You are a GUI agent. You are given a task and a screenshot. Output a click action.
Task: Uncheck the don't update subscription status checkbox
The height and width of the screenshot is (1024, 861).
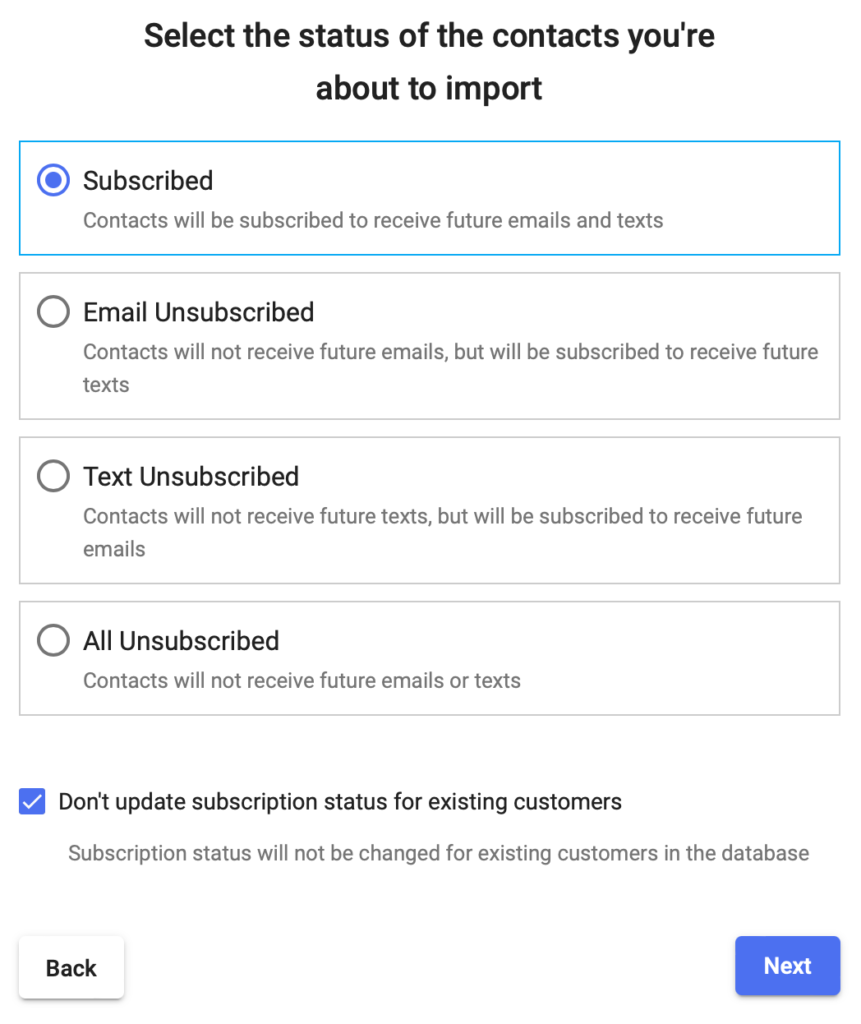(x=32, y=802)
